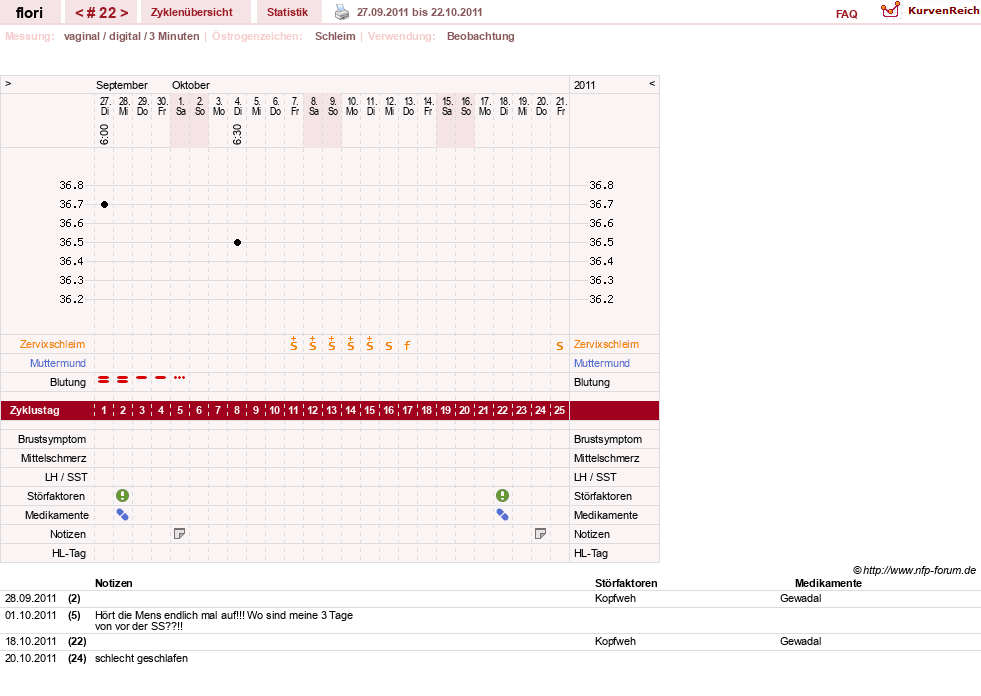Open the note icon on cycle day 24

point(541,534)
